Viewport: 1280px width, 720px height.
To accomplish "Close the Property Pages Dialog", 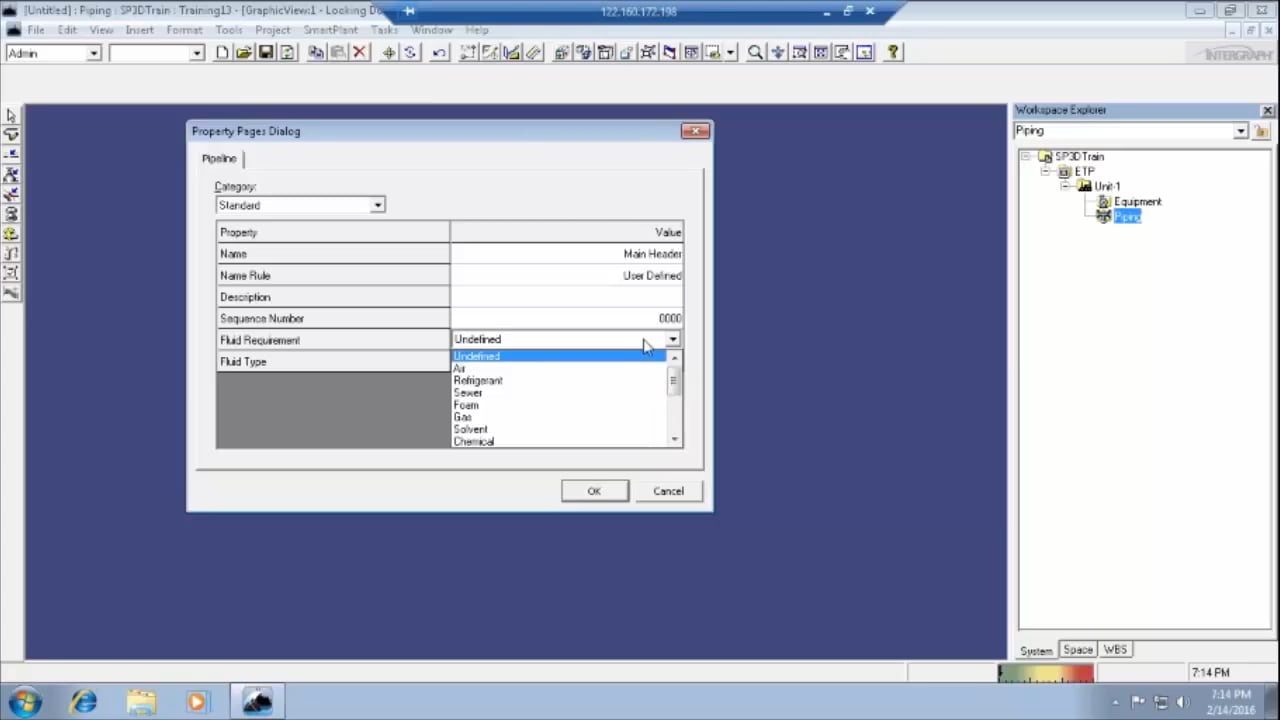I will [x=695, y=131].
